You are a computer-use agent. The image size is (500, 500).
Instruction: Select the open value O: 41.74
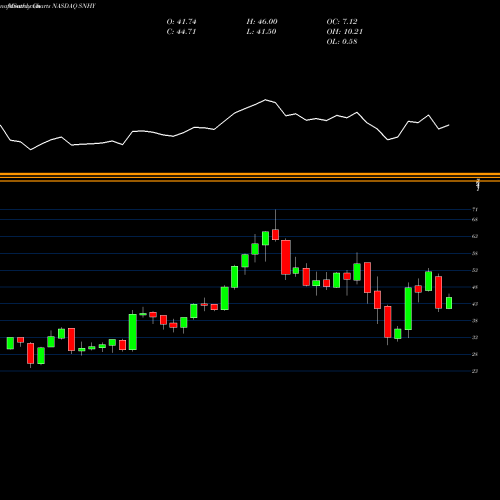pos(181,22)
